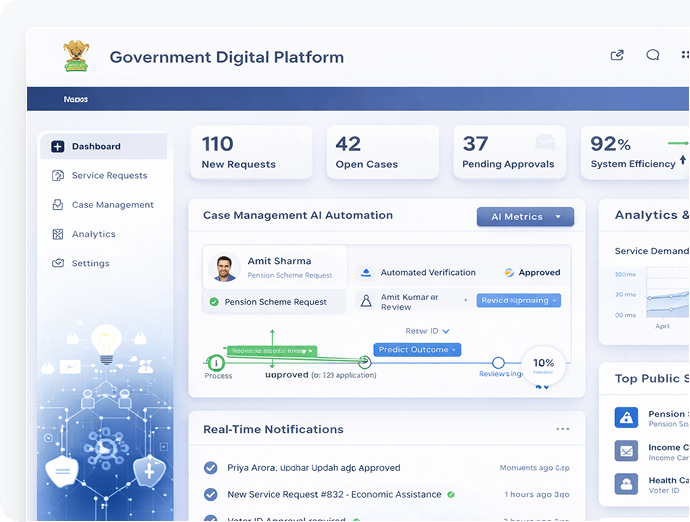Expand the Open Cases card chevron
Image resolution: width=690 pixels, height=522 pixels.
[x=424, y=141]
